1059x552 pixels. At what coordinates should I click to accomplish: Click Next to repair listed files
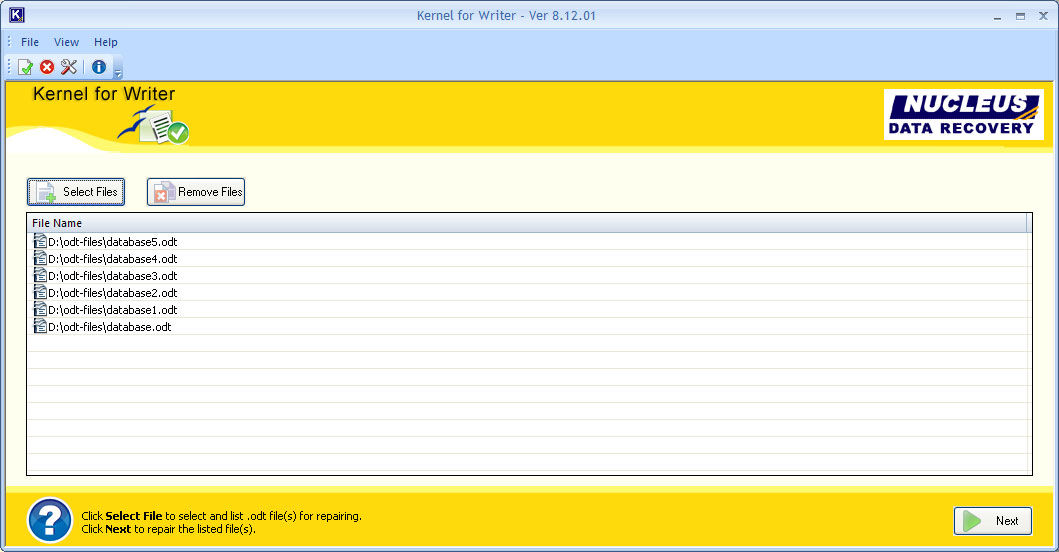tap(993, 521)
